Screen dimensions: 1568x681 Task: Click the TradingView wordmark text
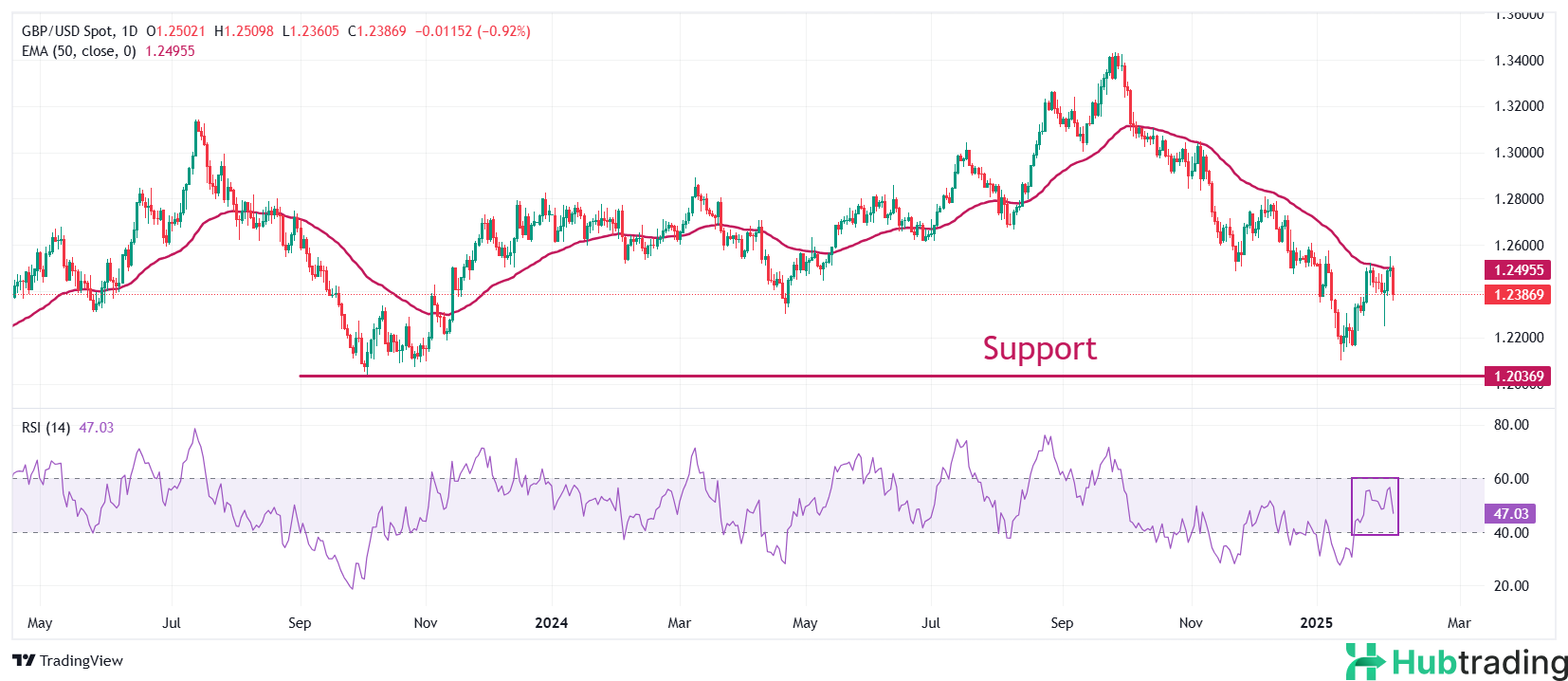pyautogui.click(x=82, y=661)
